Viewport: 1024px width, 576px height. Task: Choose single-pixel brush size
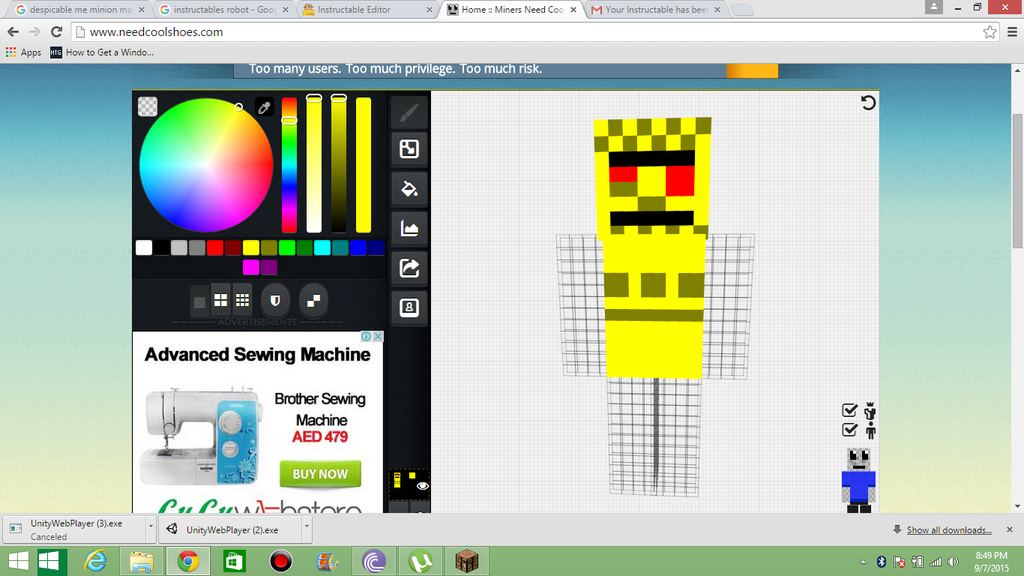200,302
